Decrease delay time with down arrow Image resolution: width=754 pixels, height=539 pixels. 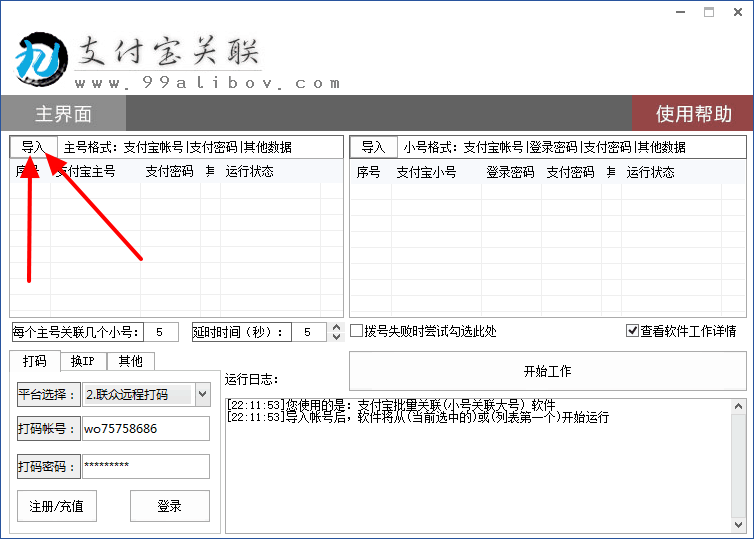click(337, 337)
